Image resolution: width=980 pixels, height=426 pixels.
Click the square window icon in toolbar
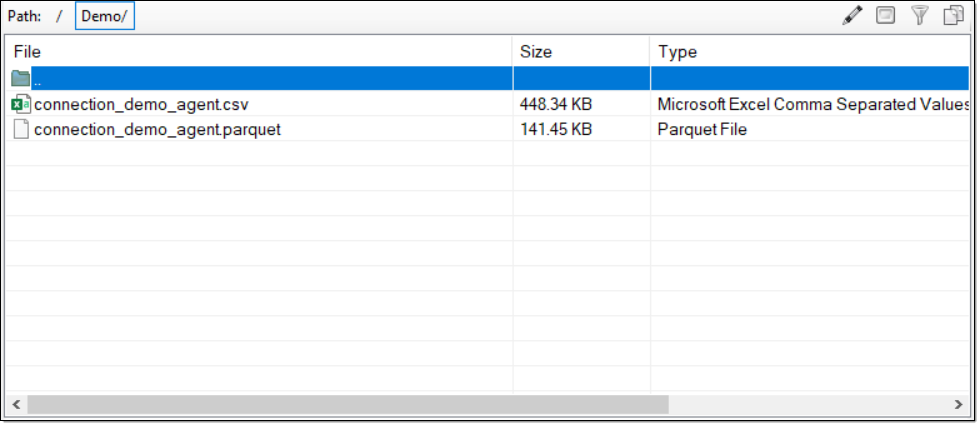885,16
